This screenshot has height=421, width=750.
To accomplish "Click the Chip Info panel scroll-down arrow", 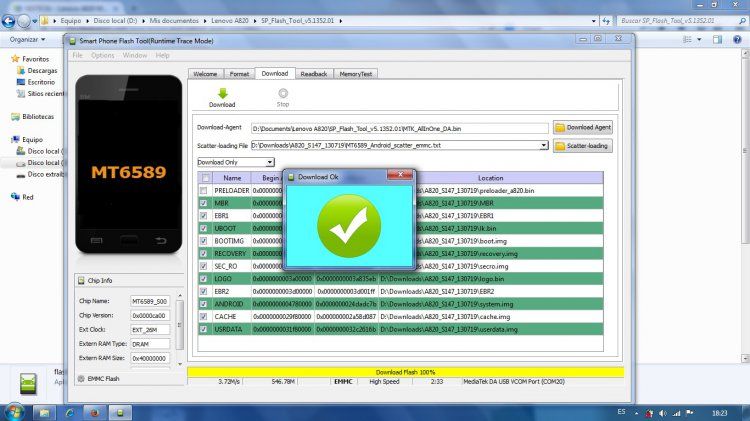I will pyautogui.click(x=180, y=364).
